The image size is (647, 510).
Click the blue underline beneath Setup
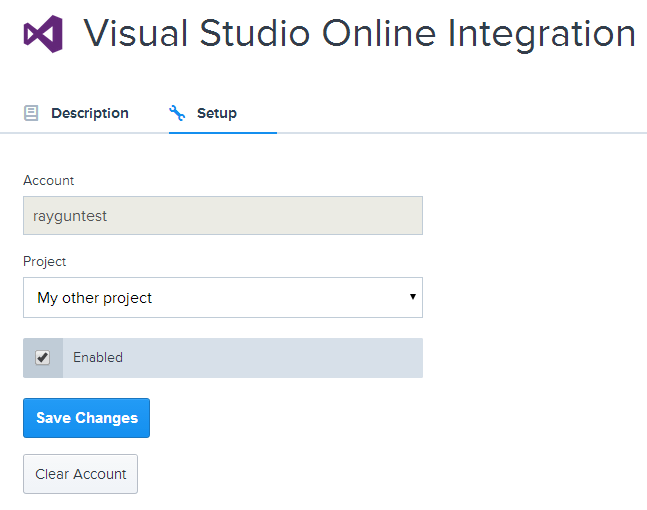(x=223, y=133)
